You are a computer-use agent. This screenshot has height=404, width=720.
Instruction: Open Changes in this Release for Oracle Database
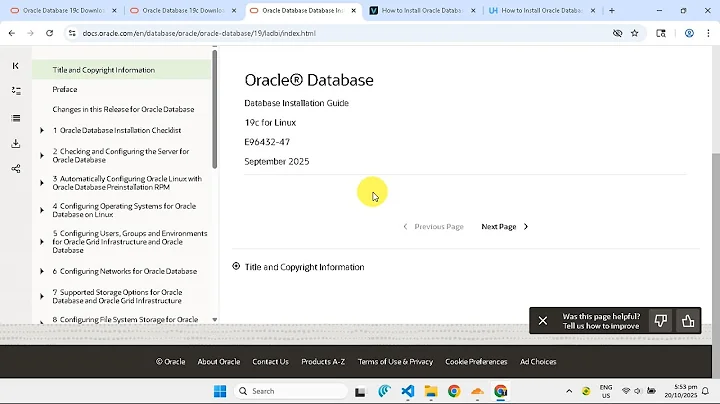[x=123, y=109]
